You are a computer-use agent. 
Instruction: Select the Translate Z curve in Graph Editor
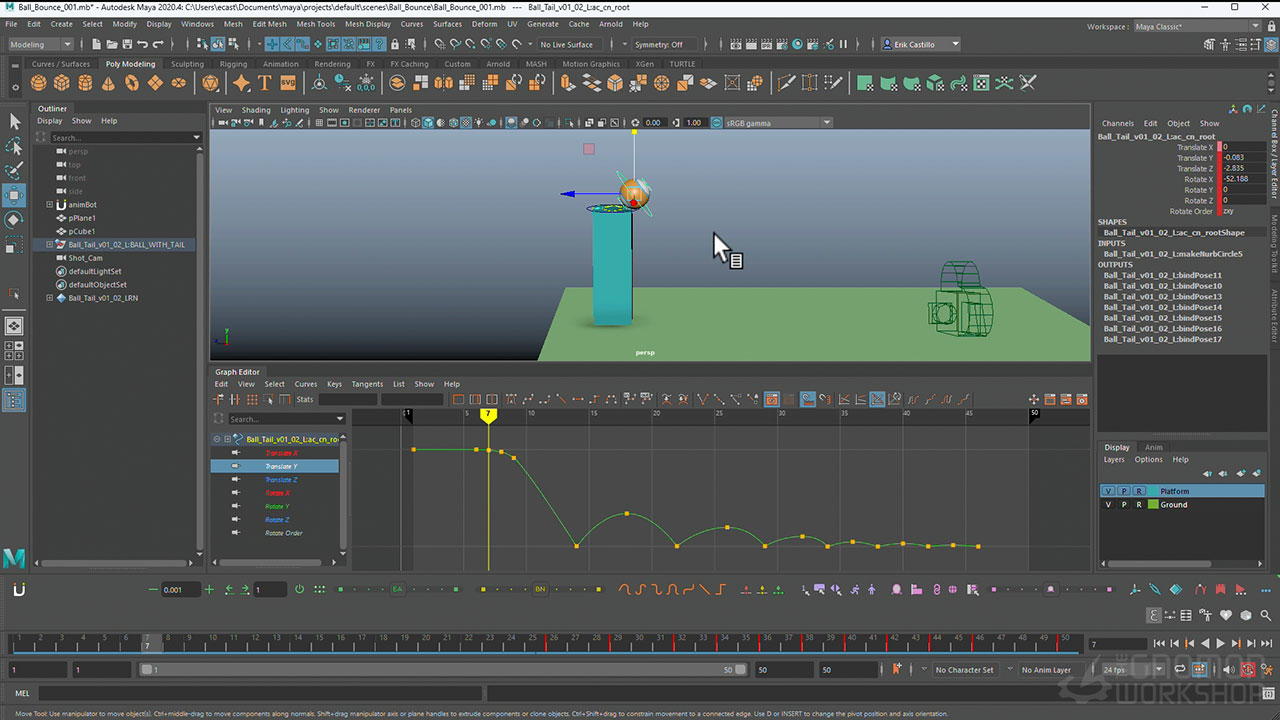[281, 480]
